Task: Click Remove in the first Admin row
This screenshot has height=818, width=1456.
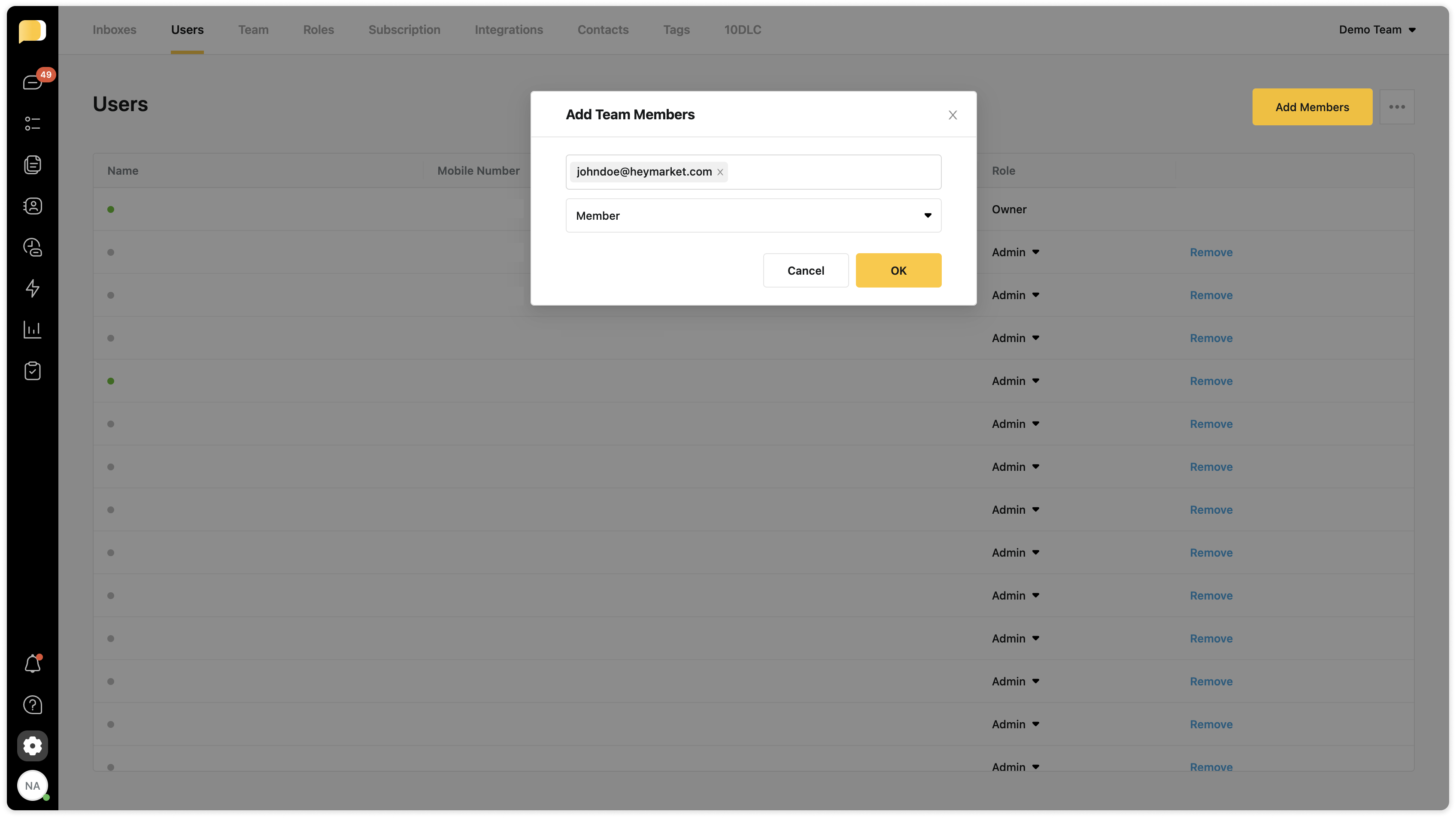Action: pos(1211,252)
